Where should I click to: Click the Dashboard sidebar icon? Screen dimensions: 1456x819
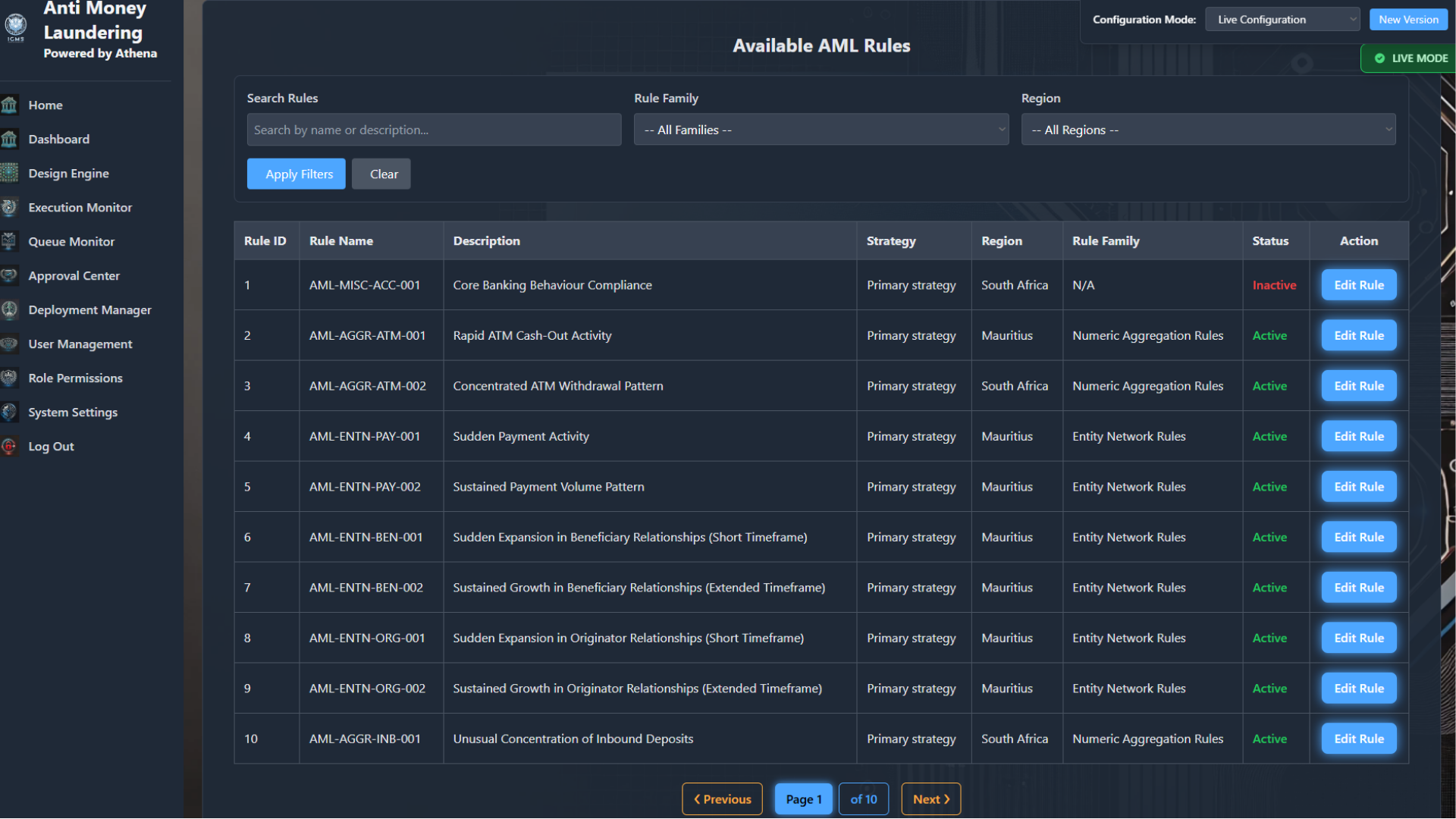tap(10, 140)
